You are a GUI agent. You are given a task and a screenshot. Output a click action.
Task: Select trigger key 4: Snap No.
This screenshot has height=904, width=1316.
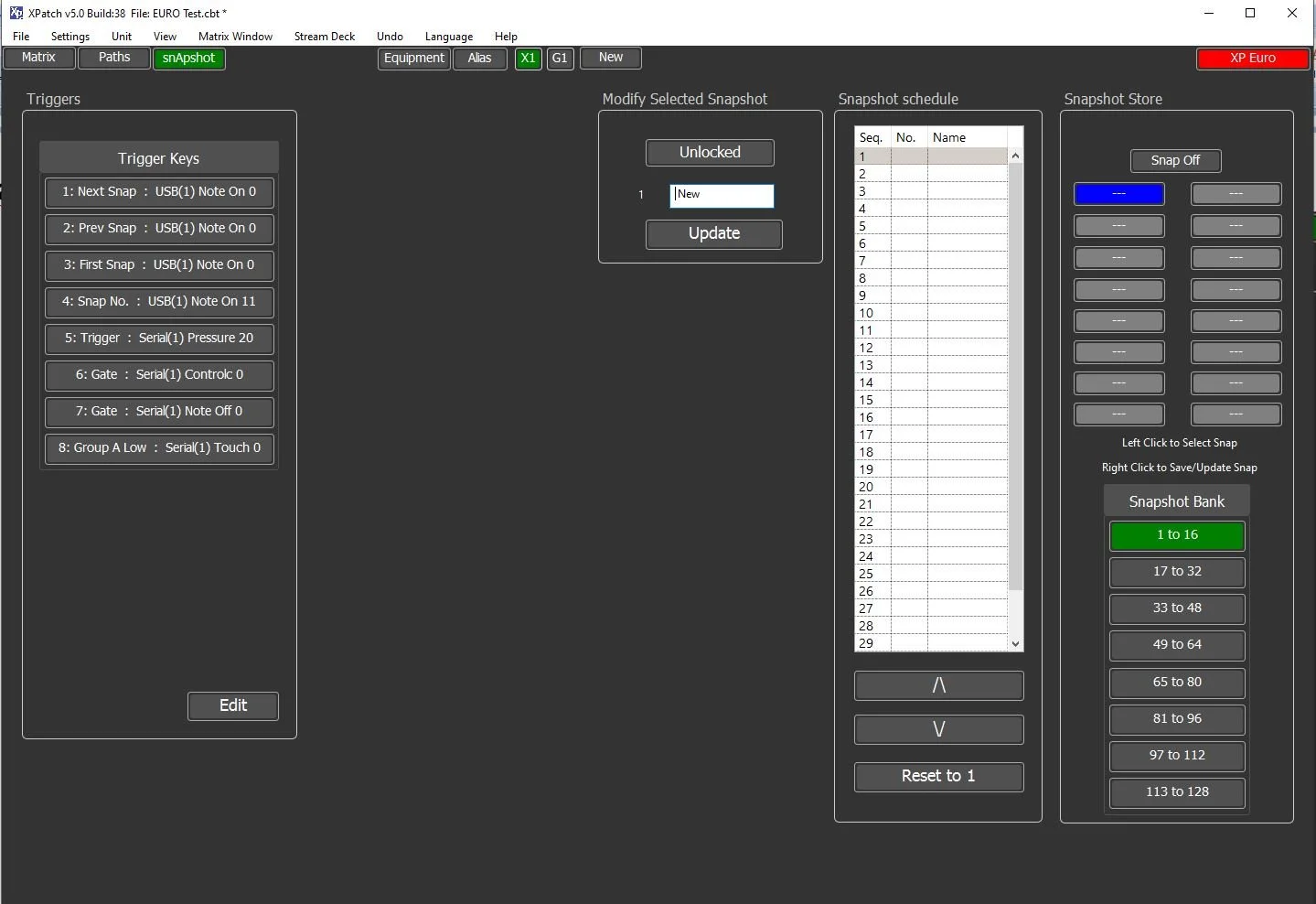(158, 302)
